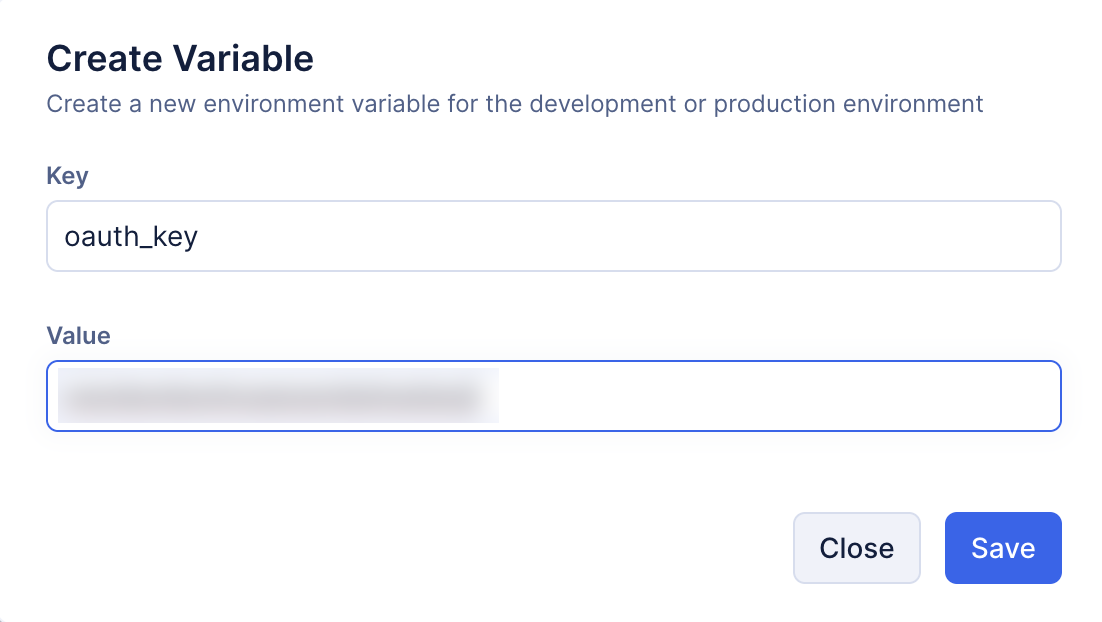Click the Value field label
The height and width of the screenshot is (622, 1102).
click(x=78, y=335)
